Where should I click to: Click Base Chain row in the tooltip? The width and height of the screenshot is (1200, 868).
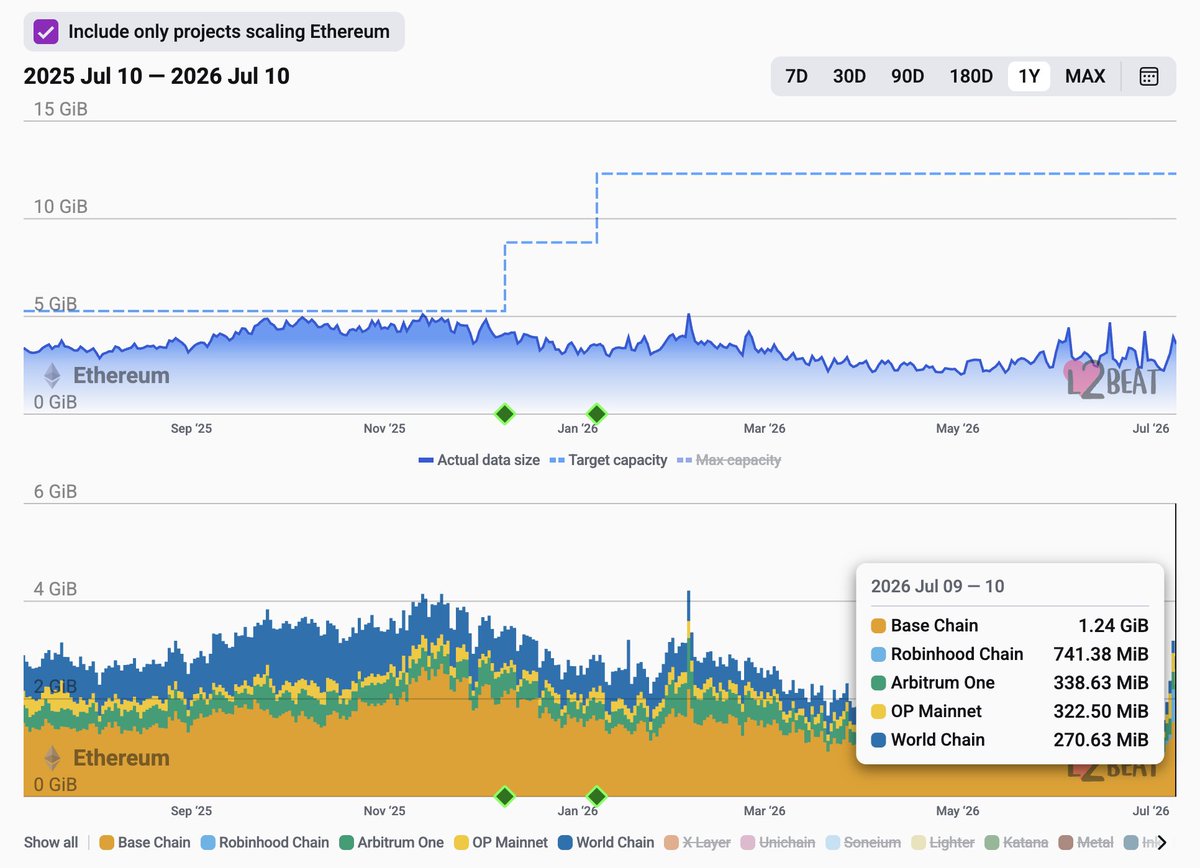(x=1009, y=625)
